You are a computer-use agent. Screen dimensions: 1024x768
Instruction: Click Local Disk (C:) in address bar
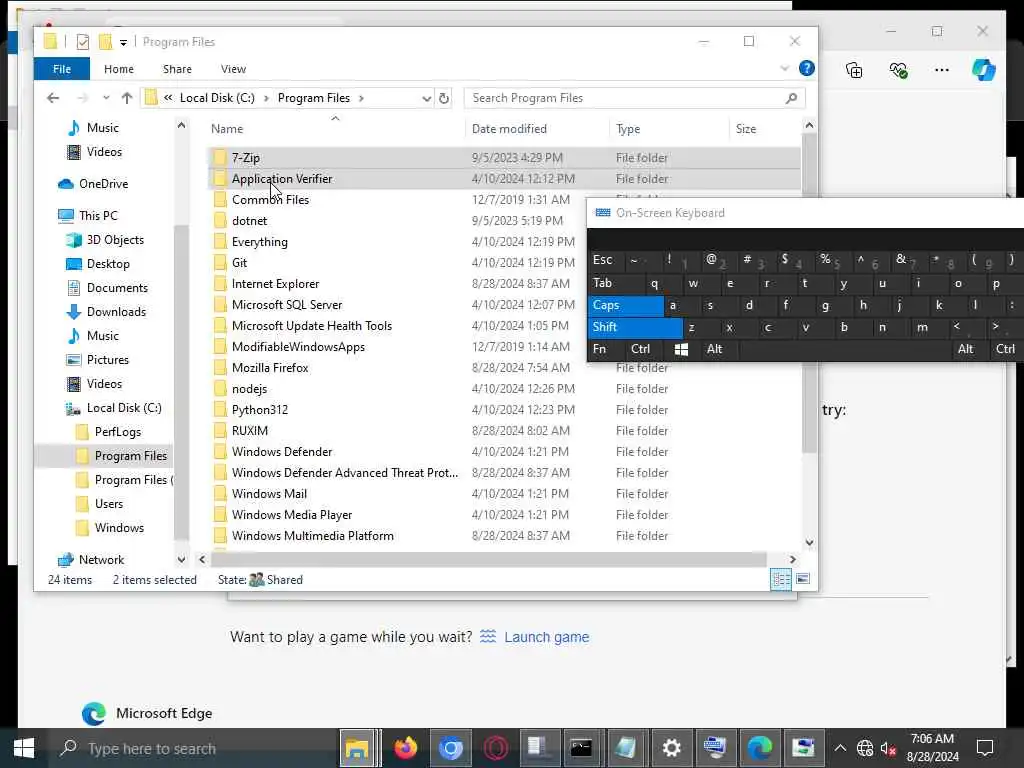217,98
